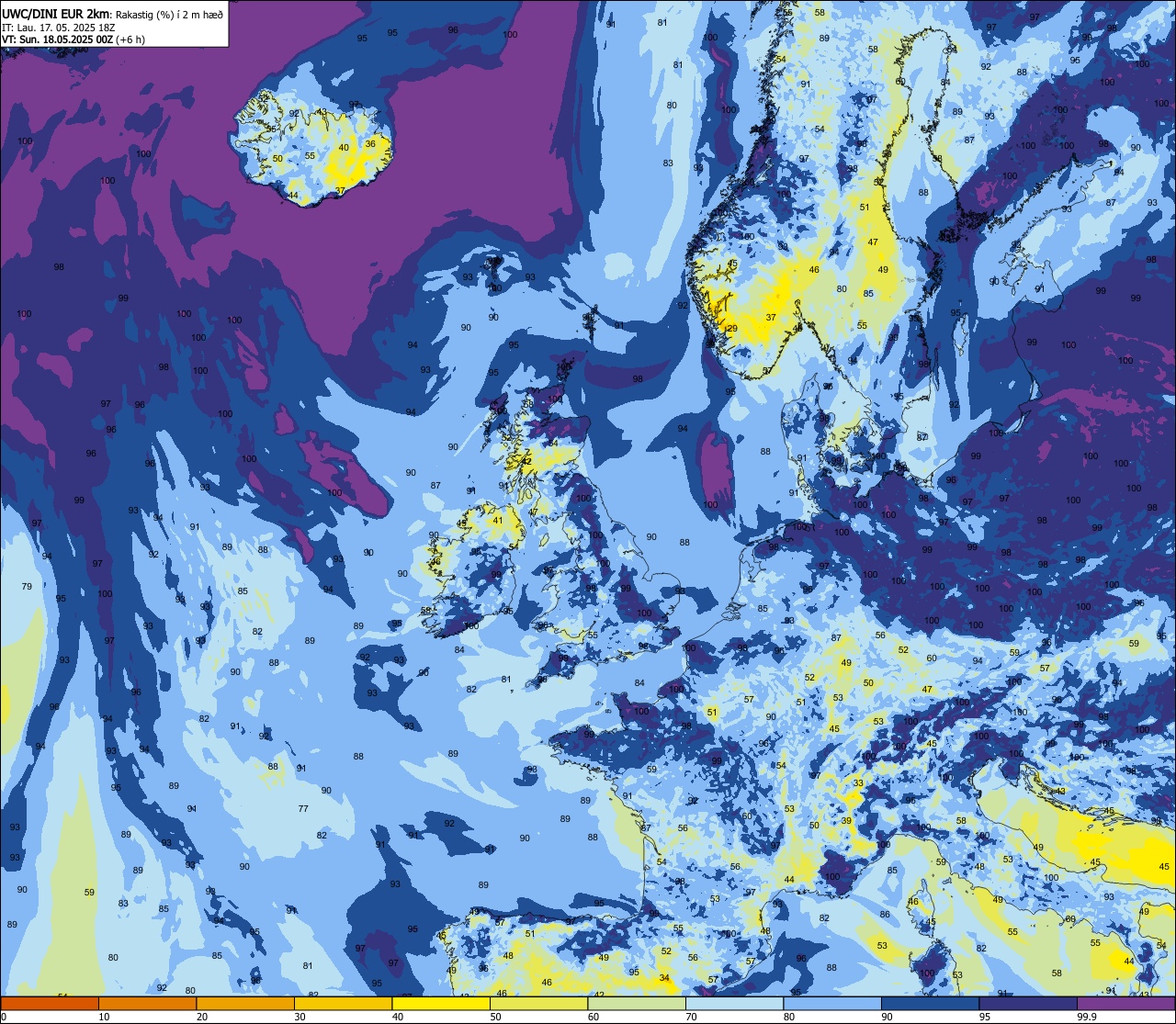This screenshot has width=1176, height=1024.
Task: Click the 'Rakastig (%) í 2 m hæð' parameter label
Action: (x=168, y=14)
